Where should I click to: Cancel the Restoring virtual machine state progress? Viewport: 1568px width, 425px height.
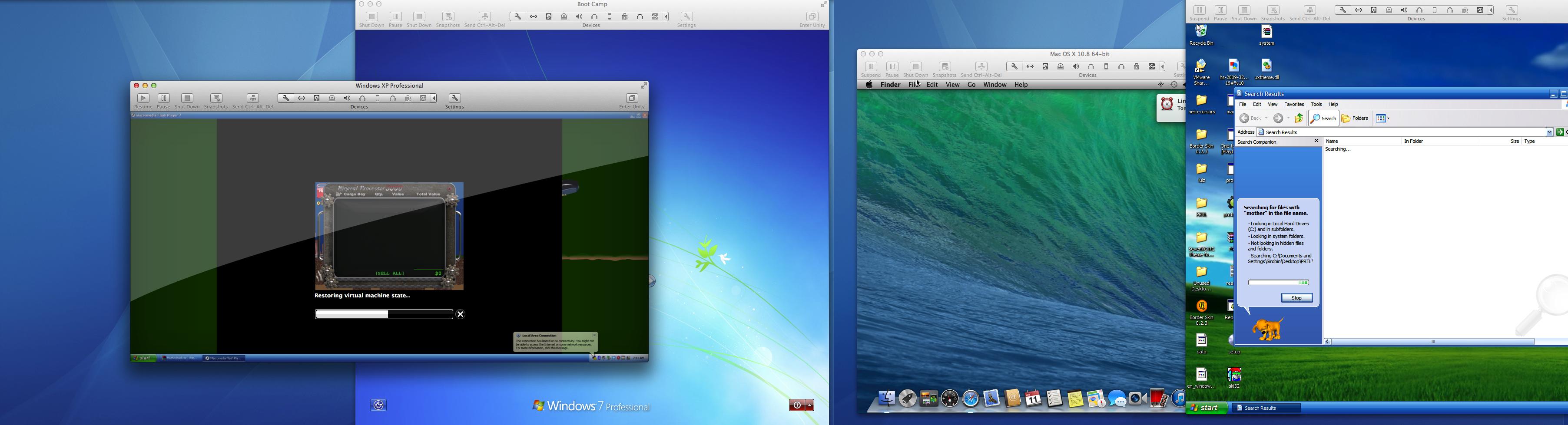[461, 314]
